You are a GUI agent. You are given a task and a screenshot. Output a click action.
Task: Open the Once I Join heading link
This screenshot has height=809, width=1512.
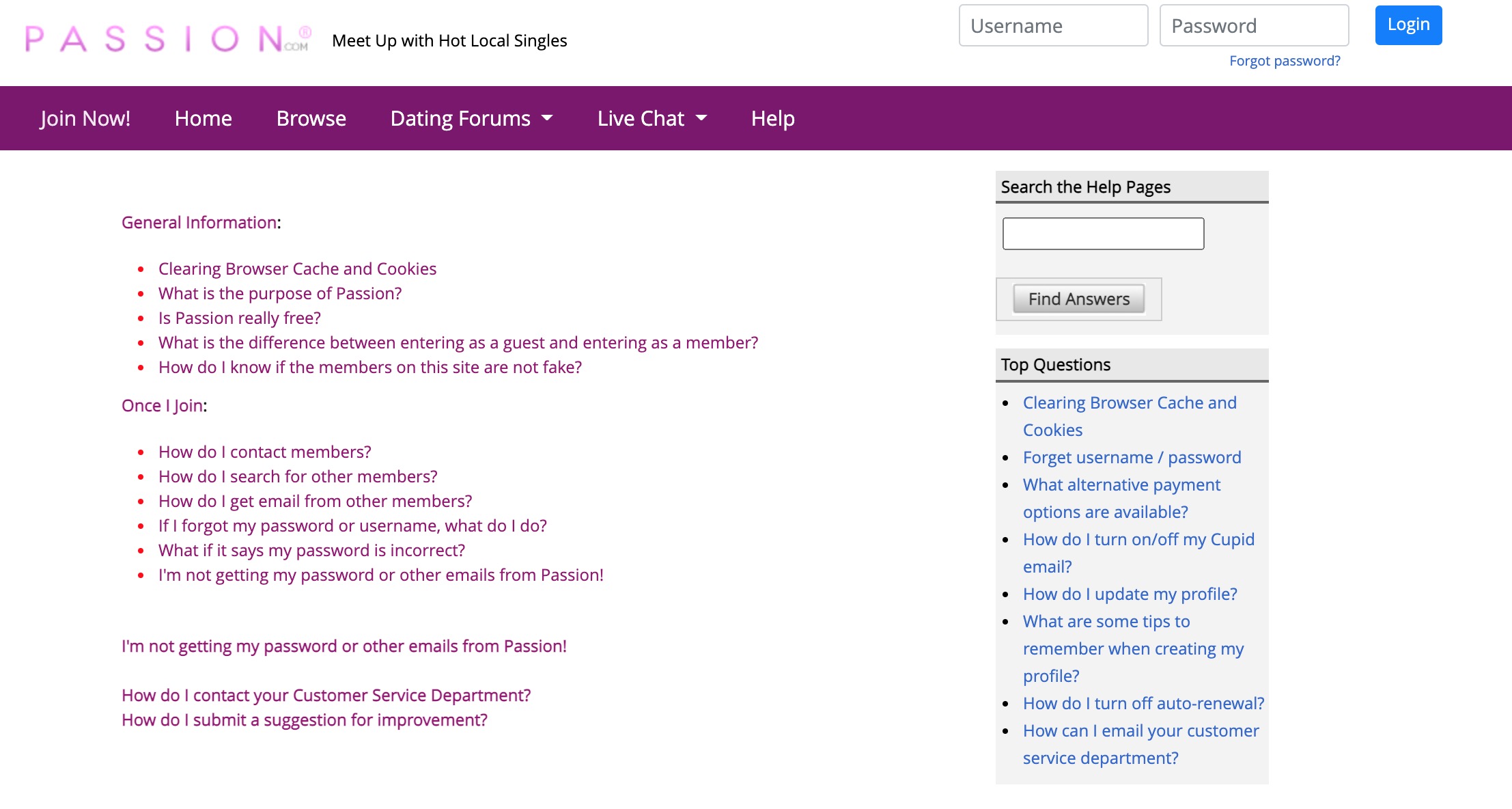point(162,405)
